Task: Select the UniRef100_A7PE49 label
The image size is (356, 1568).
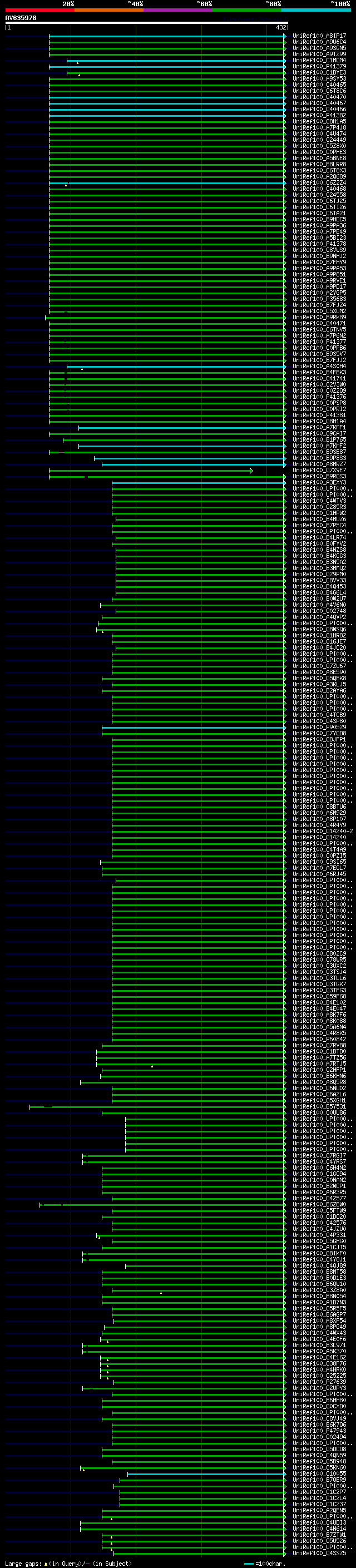Action: tap(319, 232)
